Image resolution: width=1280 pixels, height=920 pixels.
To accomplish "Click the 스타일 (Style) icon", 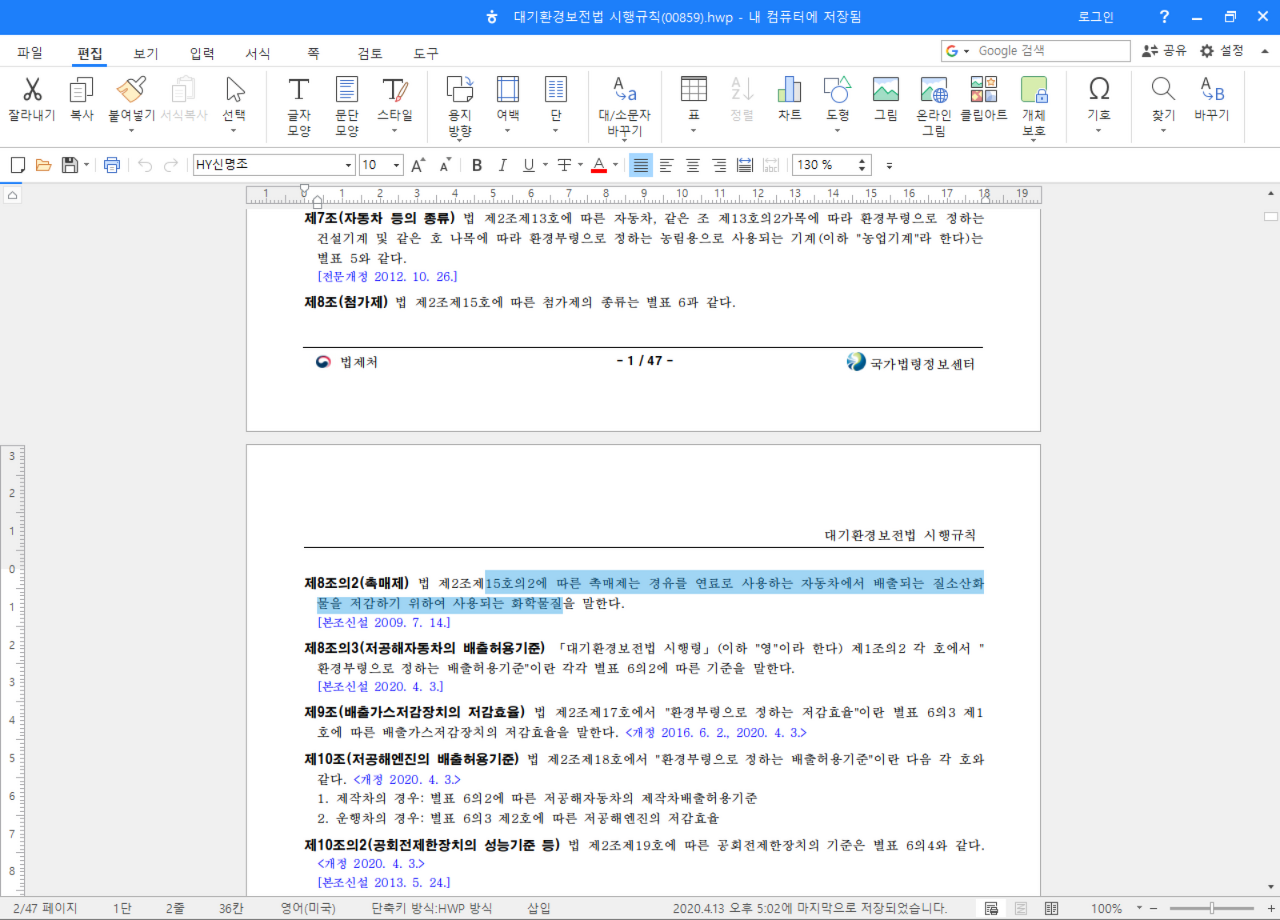I will tap(395, 90).
